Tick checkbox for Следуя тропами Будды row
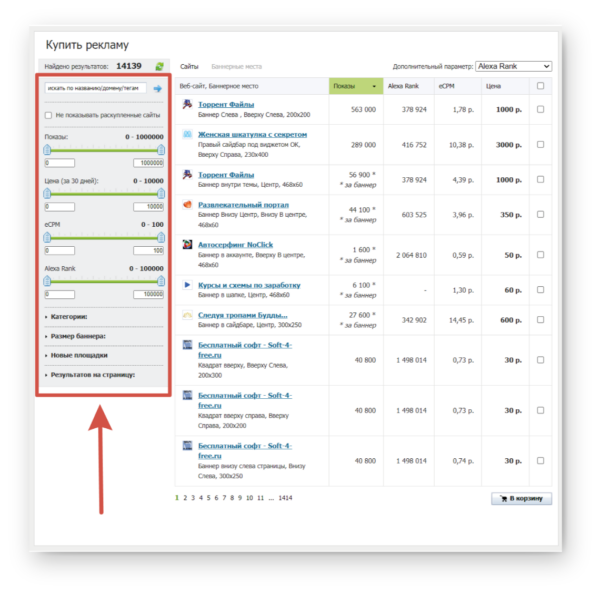The width and height of the screenshot is (600, 594). [x=540, y=320]
